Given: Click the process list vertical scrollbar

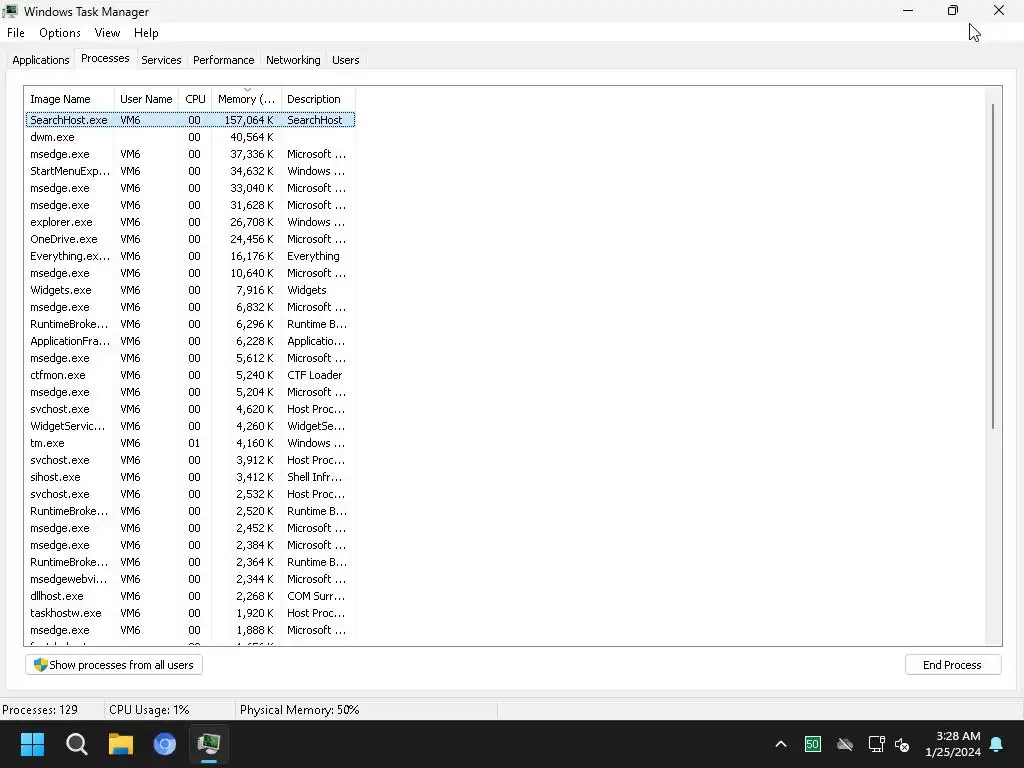Looking at the screenshot, I should [993, 266].
